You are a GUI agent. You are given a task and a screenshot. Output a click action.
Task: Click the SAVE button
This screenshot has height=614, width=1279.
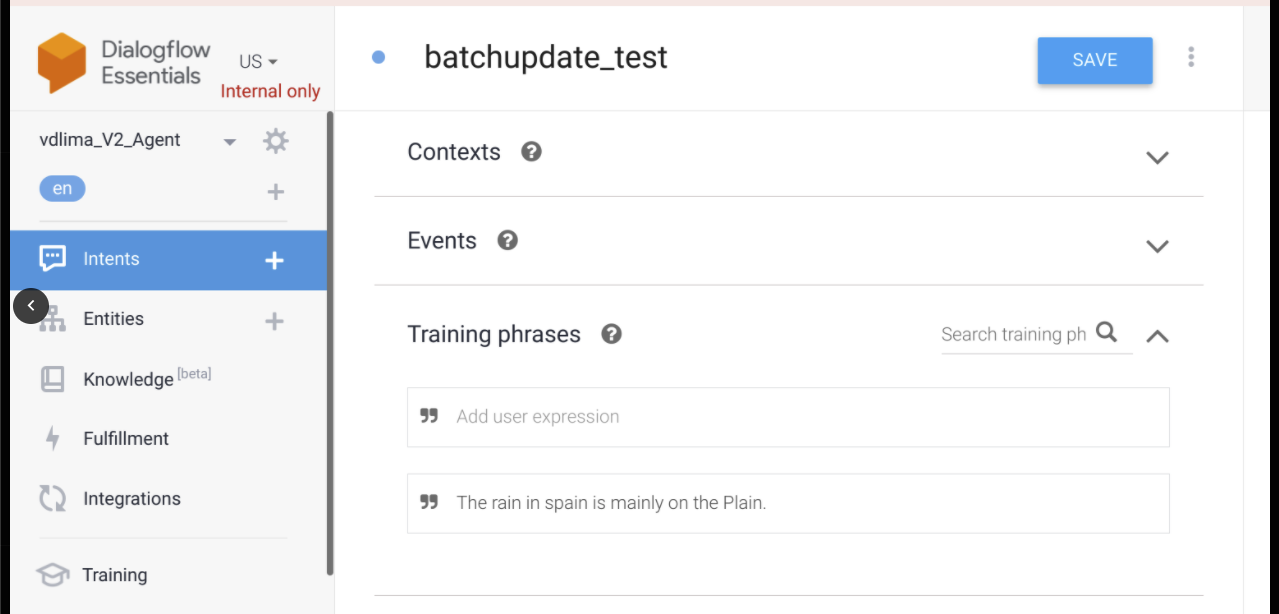1095,60
